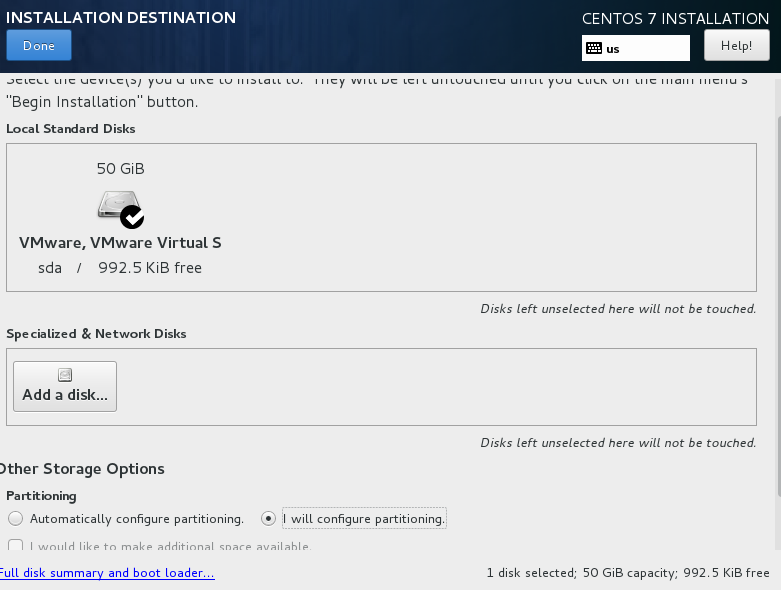Click the VMware Virtual S disk label

pyautogui.click(x=120, y=242)
